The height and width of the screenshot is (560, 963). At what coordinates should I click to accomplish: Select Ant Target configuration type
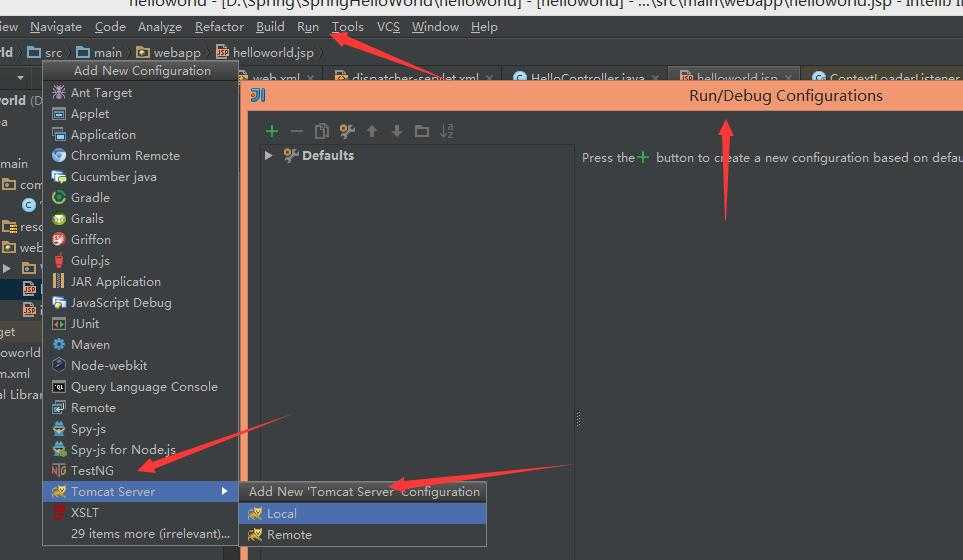tap(141, 93)
